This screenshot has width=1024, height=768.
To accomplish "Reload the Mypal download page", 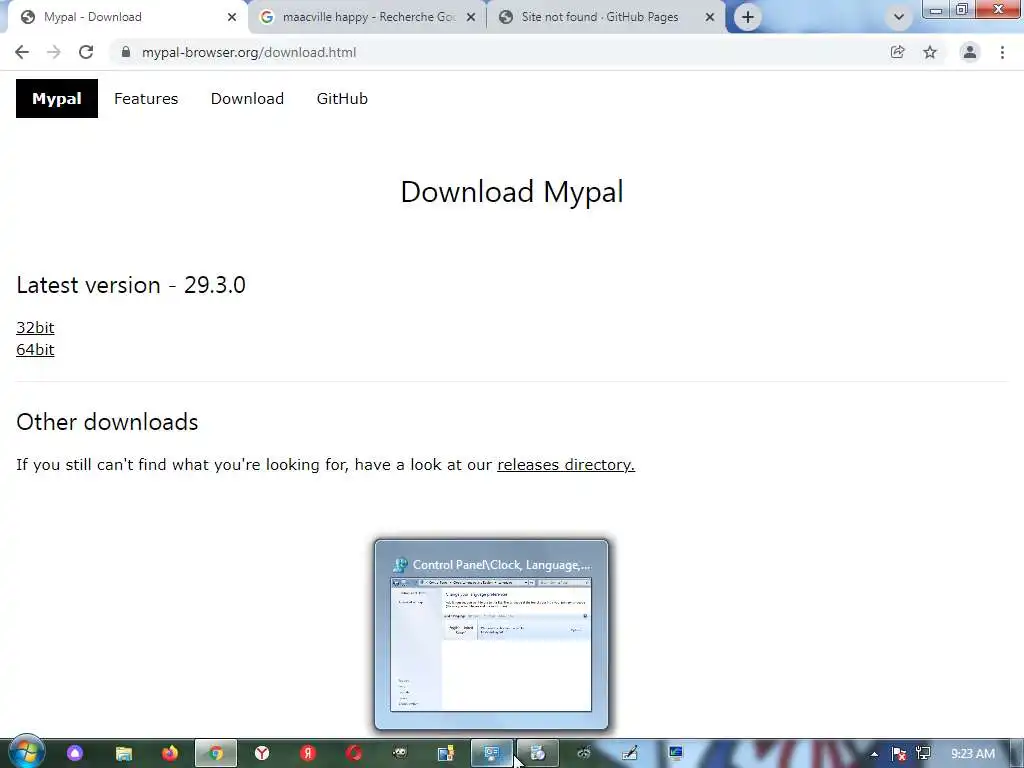I will (86, 52).
